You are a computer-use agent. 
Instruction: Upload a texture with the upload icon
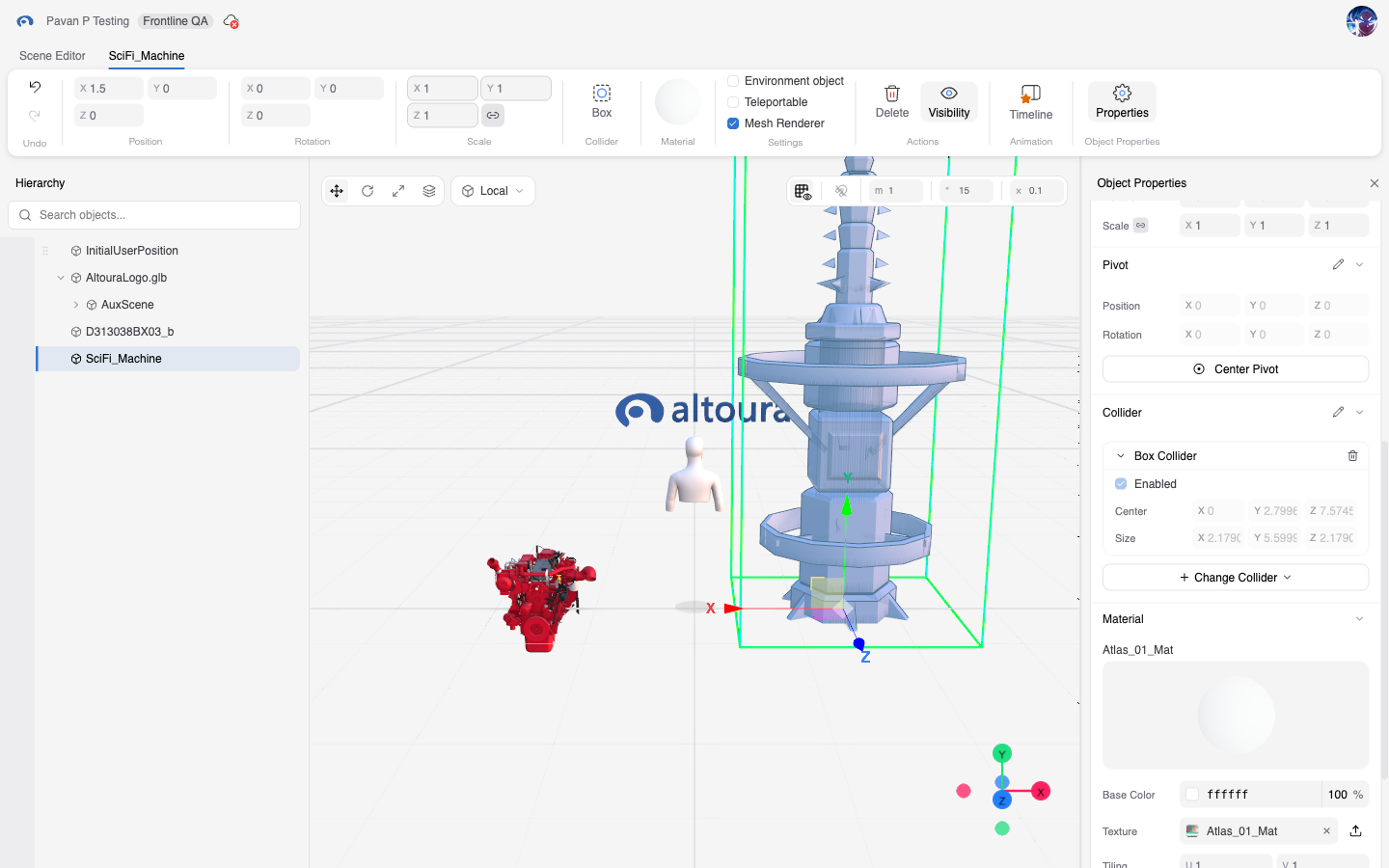tap(1355, 831)
